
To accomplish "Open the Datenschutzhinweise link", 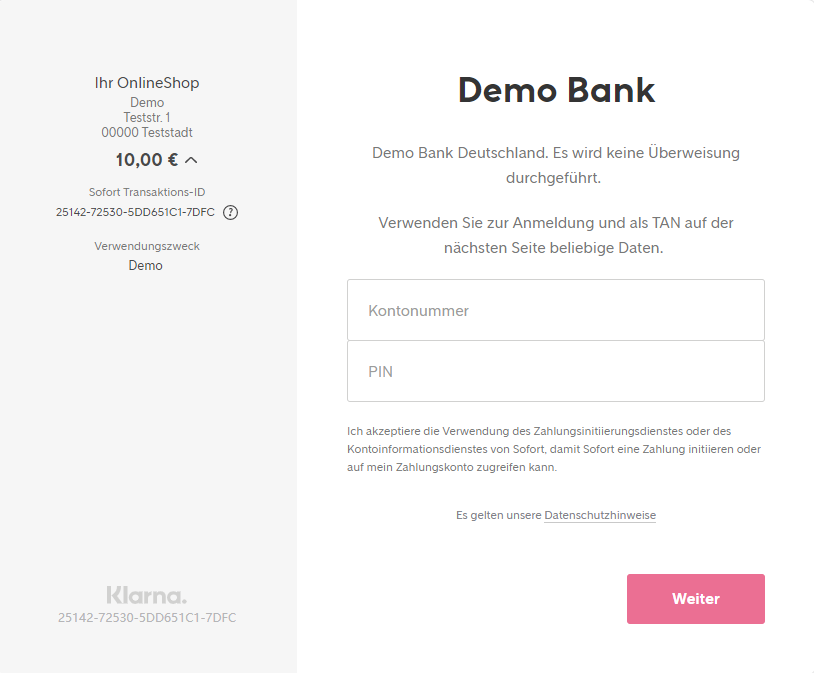I will click(x=600, y=515).
